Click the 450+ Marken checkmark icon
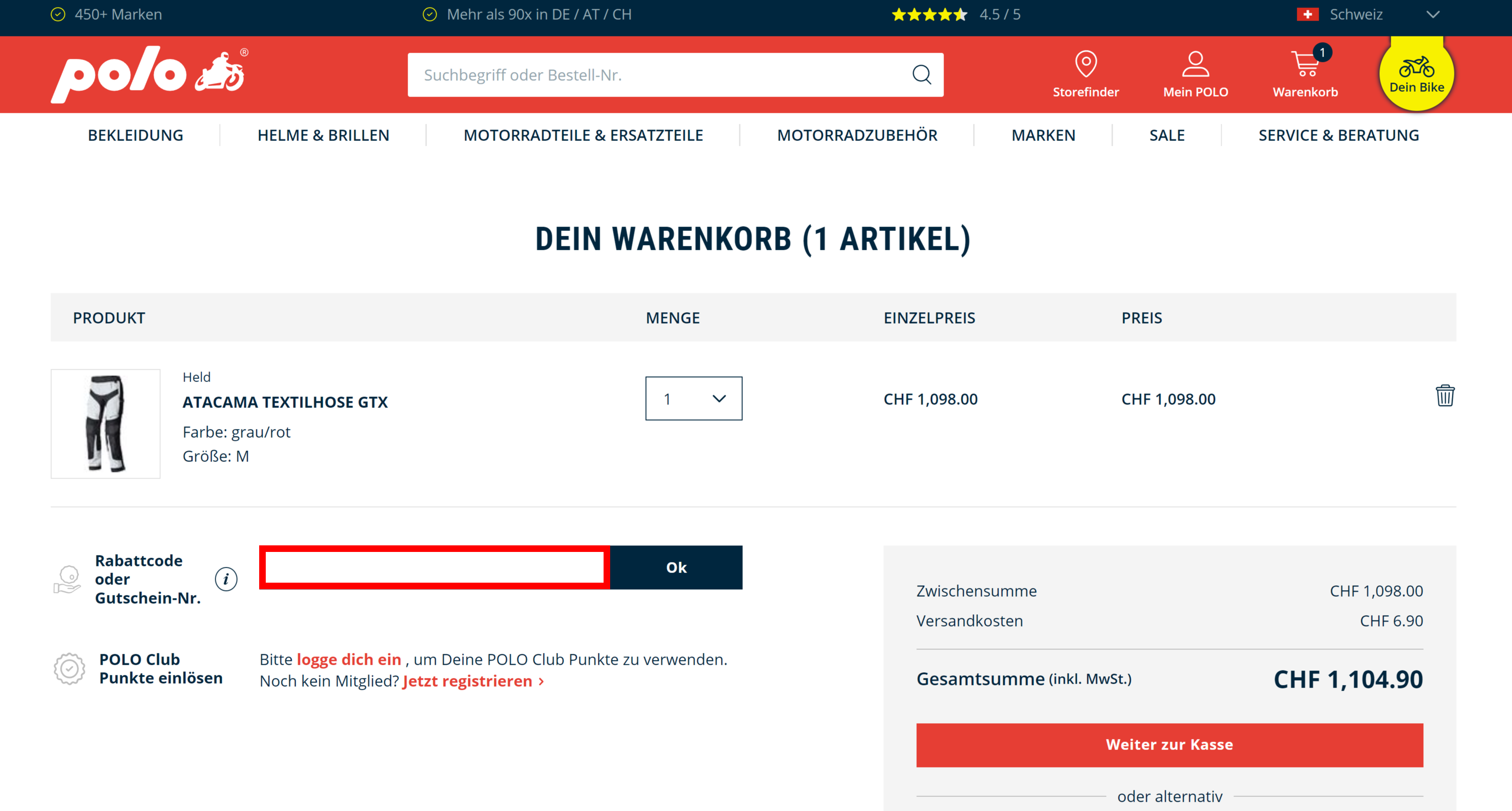The width and height of the screenshot is (1512, 811). point(58,14)
